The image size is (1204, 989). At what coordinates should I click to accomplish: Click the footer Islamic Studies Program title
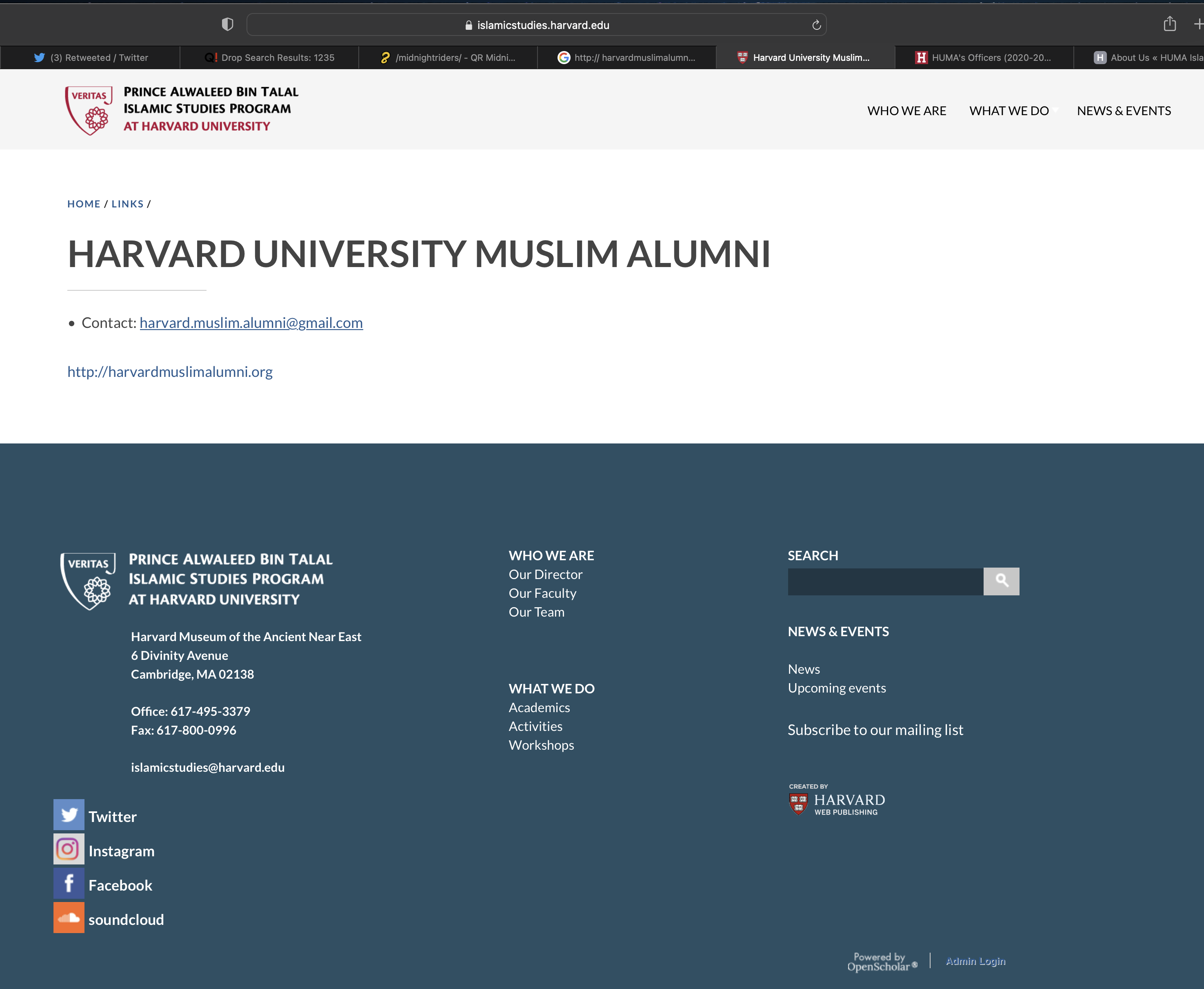230,579
